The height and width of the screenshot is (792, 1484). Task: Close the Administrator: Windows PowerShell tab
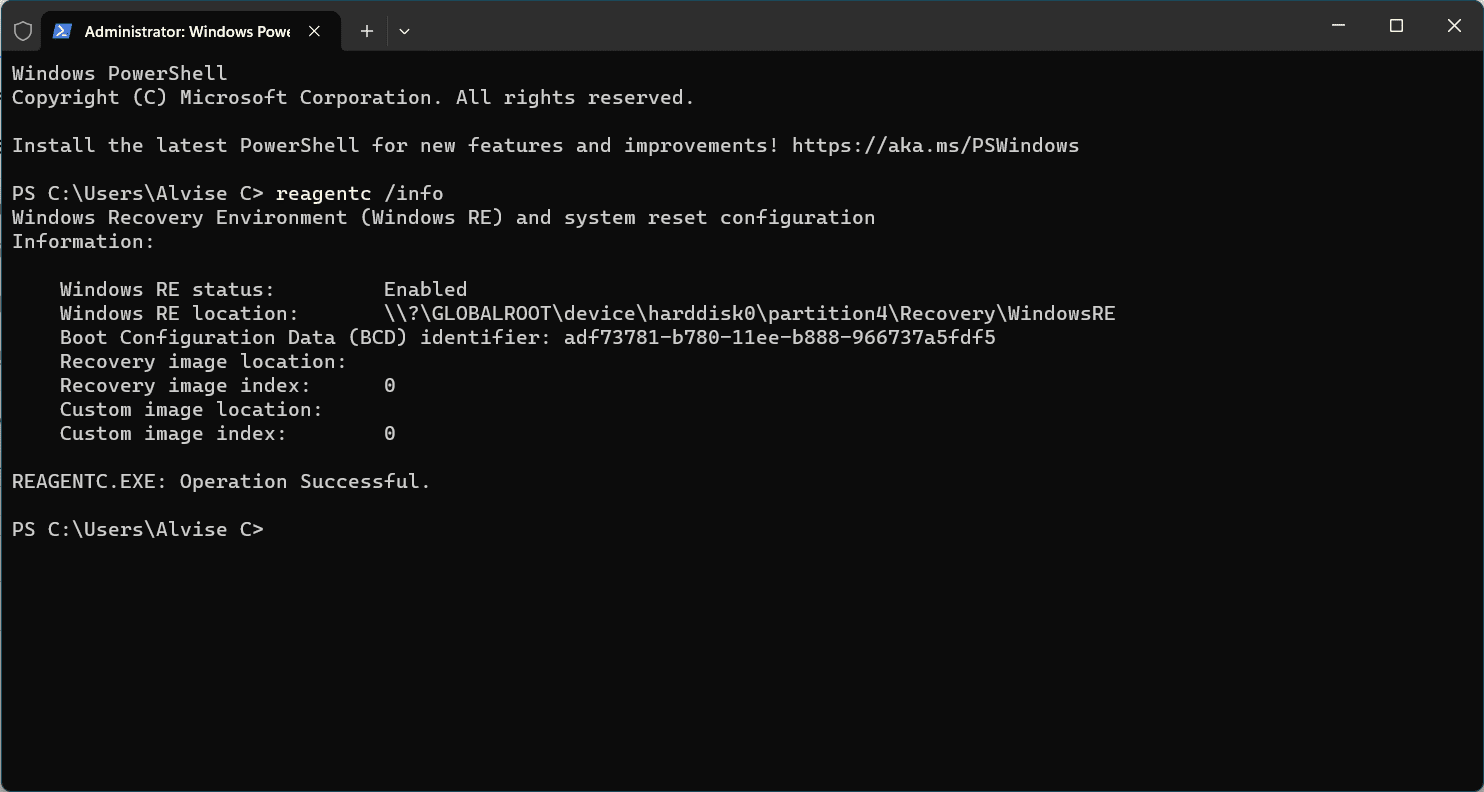[314, 31]
